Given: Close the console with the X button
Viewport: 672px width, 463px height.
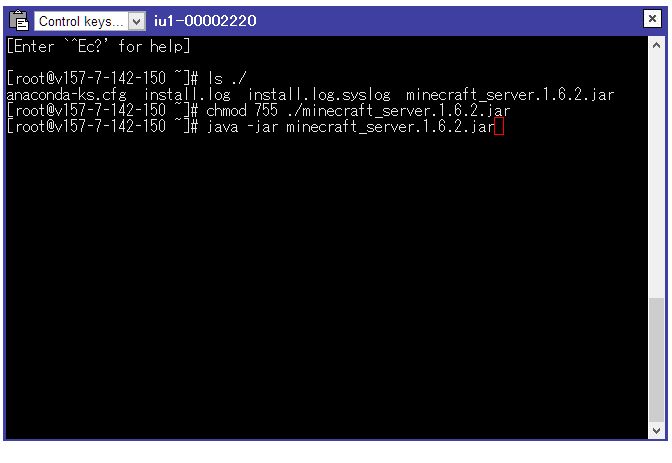Looking at the screenshot, I should (652, 19).
